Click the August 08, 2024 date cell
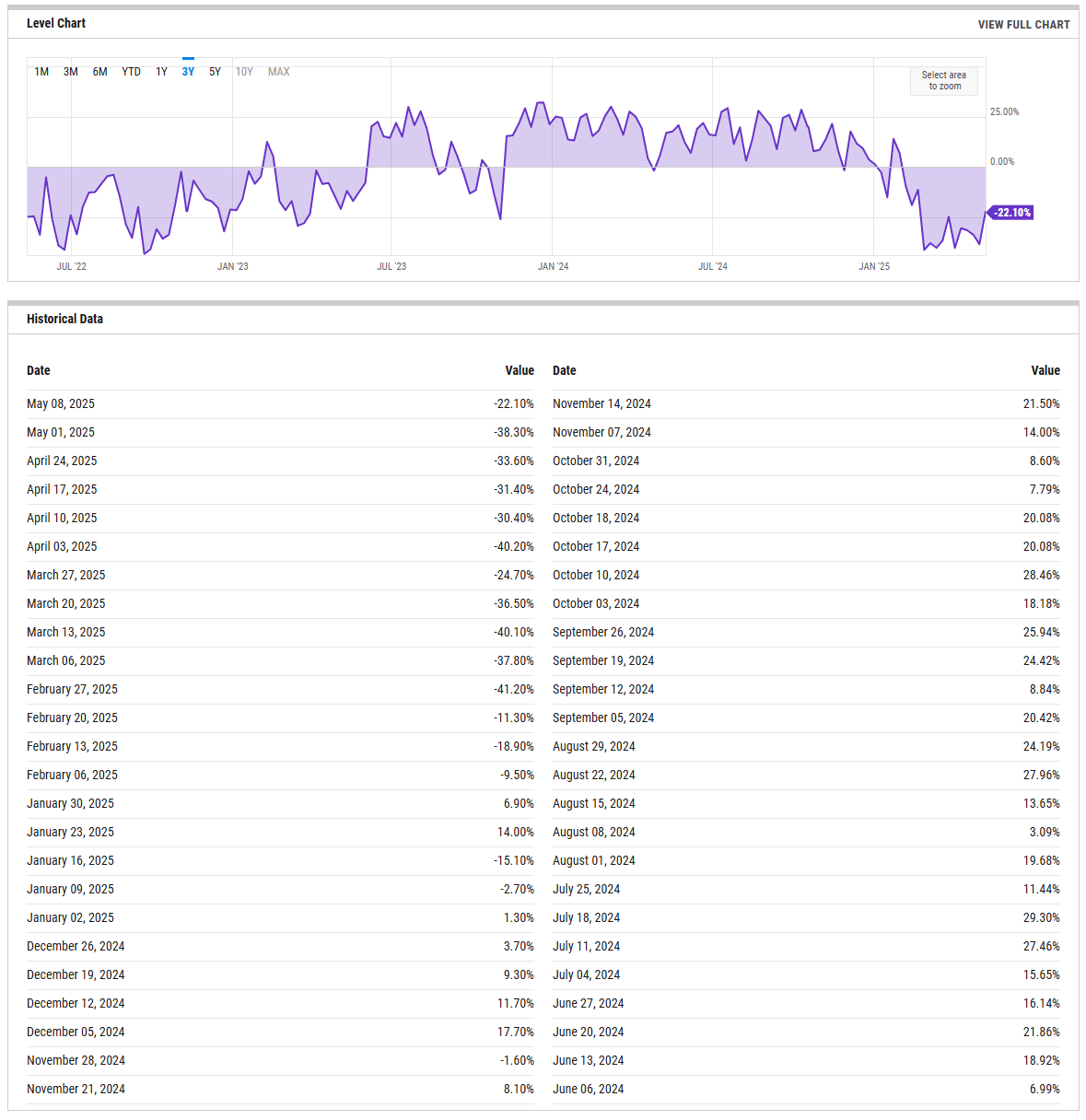Screen dimensions: 1086x1120 (x=594, y=832)
